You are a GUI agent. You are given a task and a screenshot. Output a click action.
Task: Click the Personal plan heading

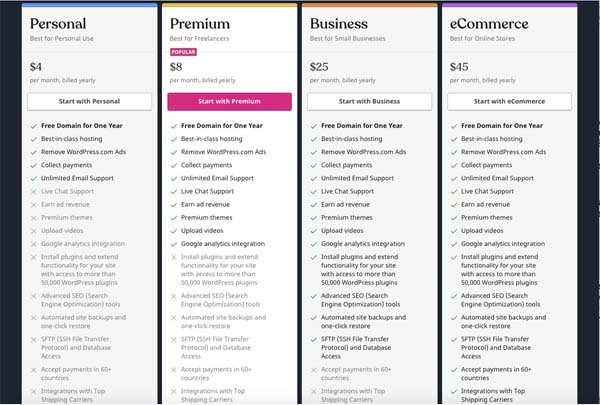(58, 24)
